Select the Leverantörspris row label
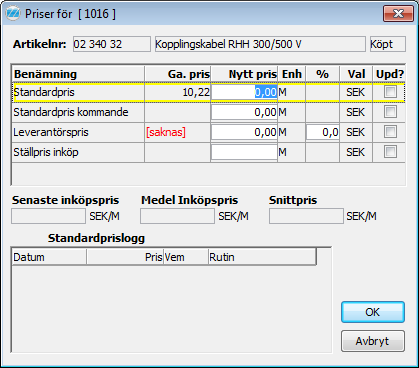The image size is (419, 368). click(x=51, y=132)
